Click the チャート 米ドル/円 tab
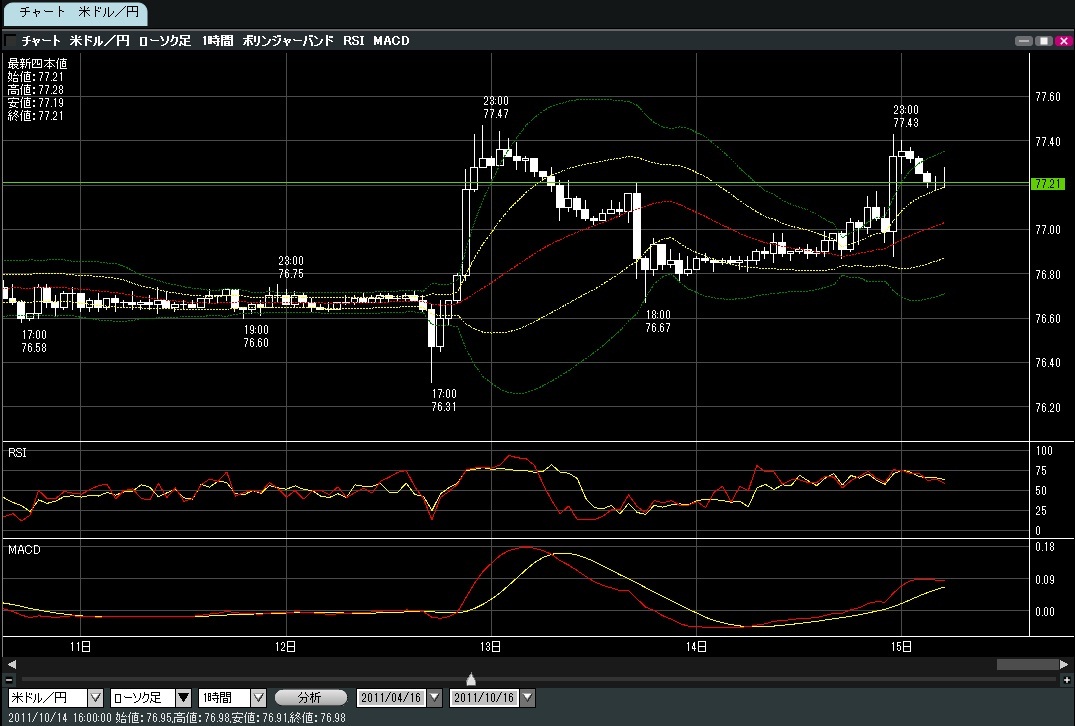Screen dimensions: 1075x726 (75, 13)
